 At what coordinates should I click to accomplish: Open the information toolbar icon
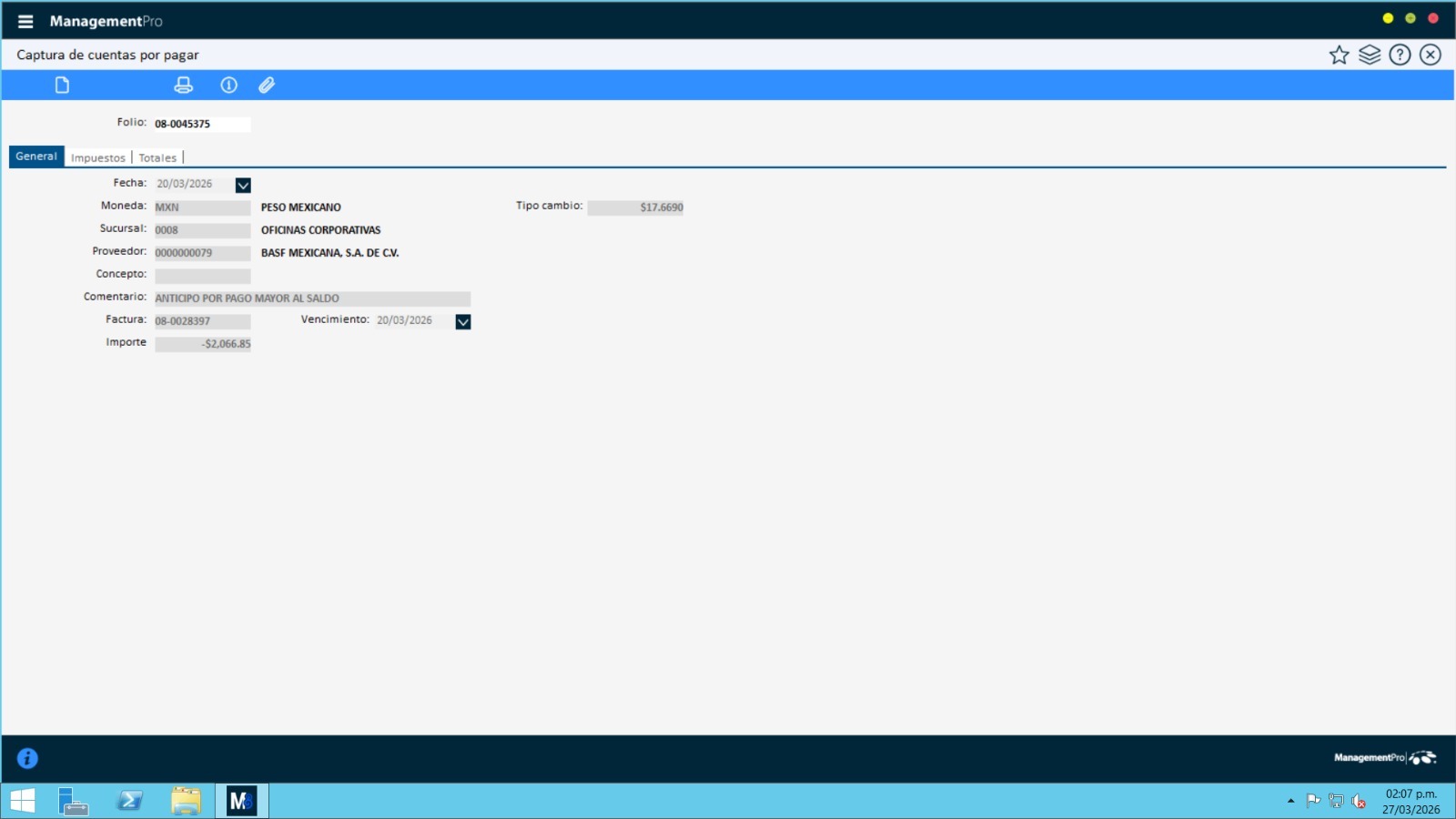(229, 86)
